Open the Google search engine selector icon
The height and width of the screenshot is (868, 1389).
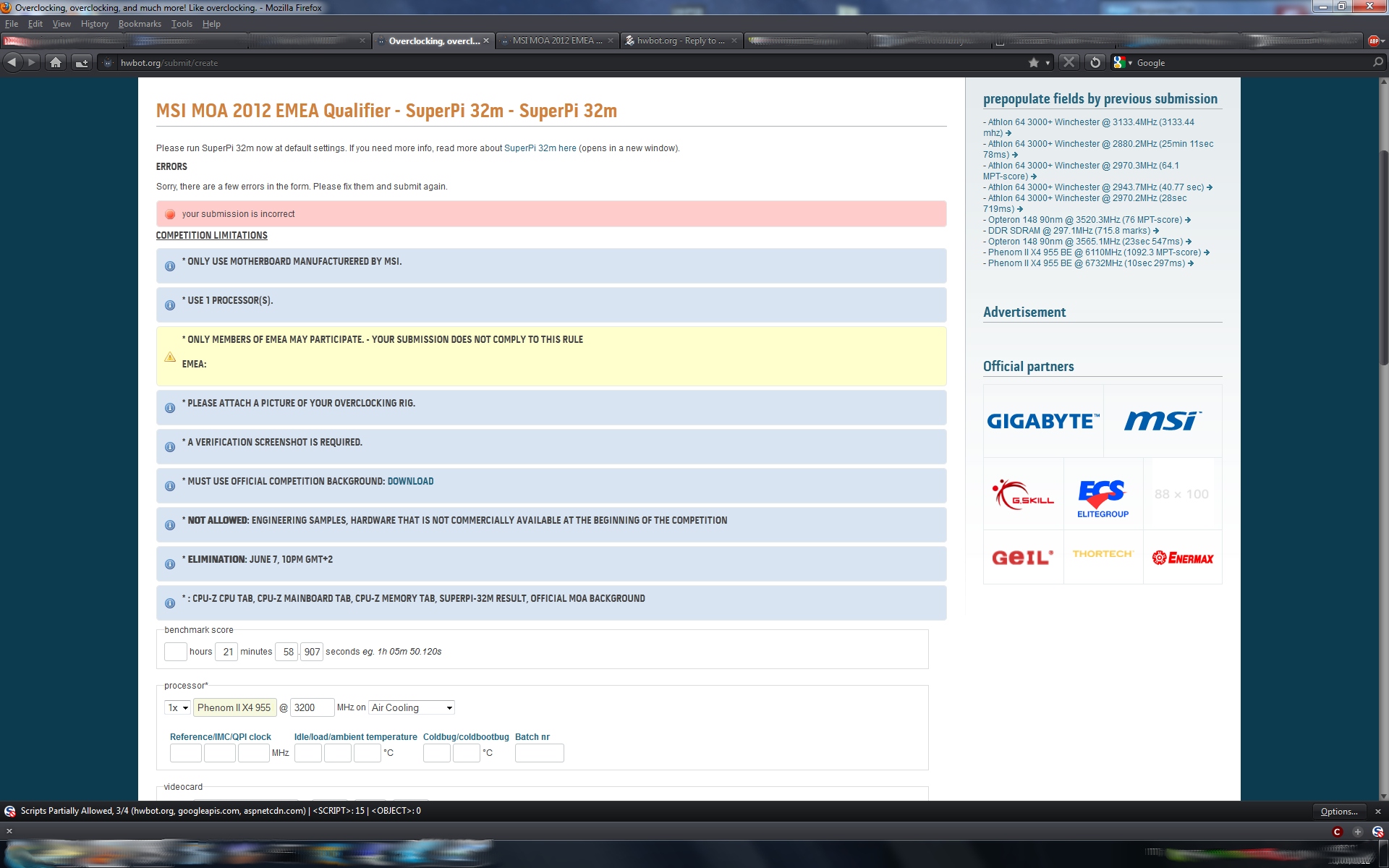[x=1122, y=63]
